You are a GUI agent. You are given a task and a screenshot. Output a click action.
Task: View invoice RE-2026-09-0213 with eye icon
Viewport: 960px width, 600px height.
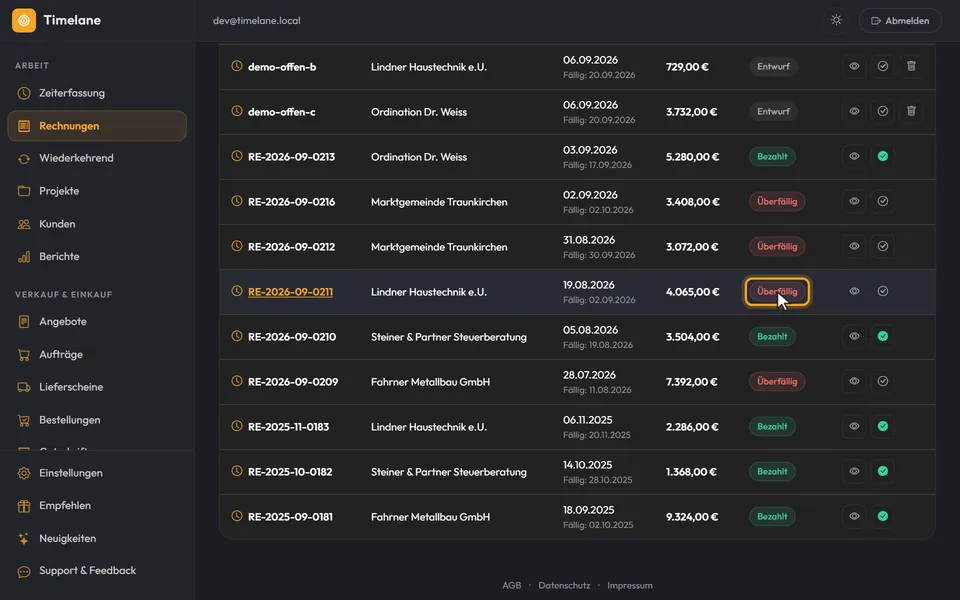(x=854, y=156)
